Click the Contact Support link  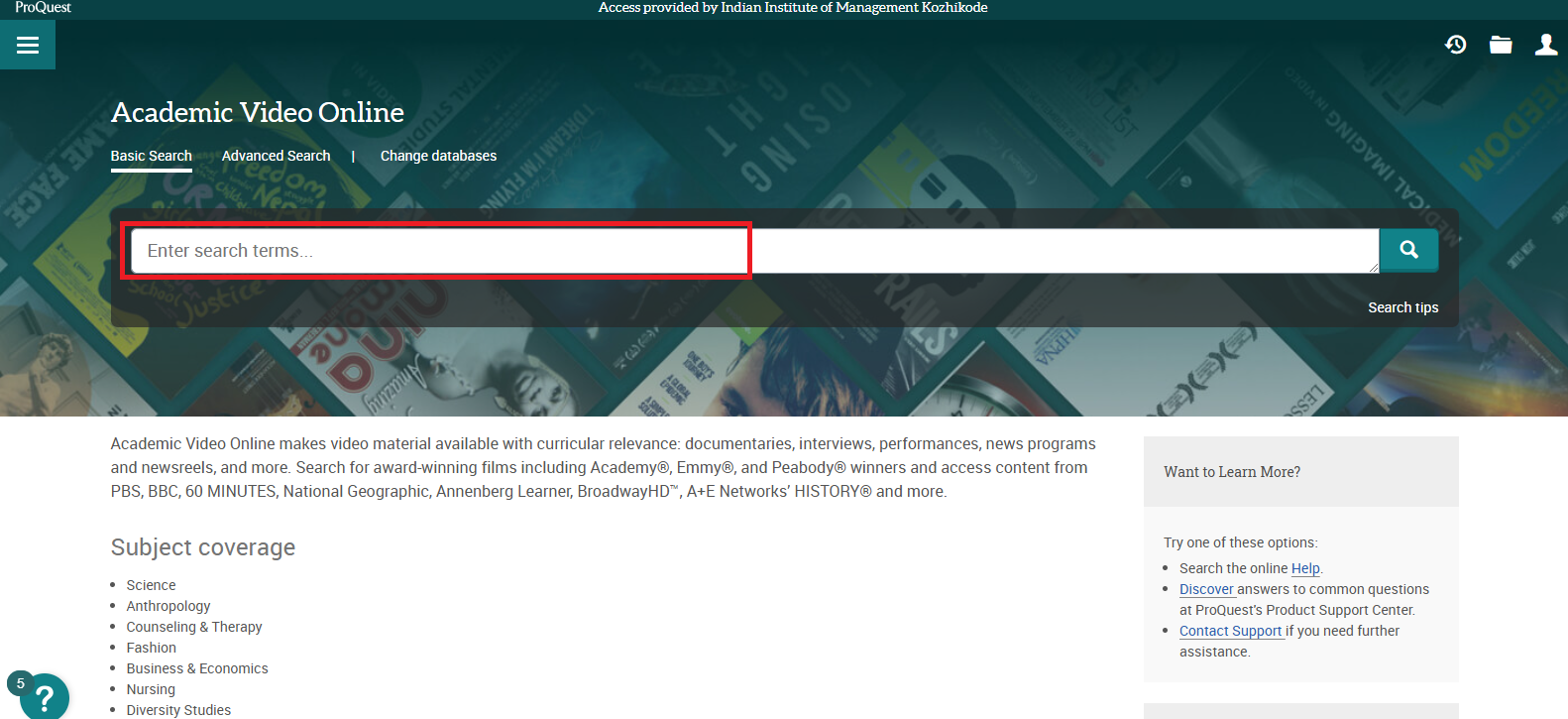1230,631
